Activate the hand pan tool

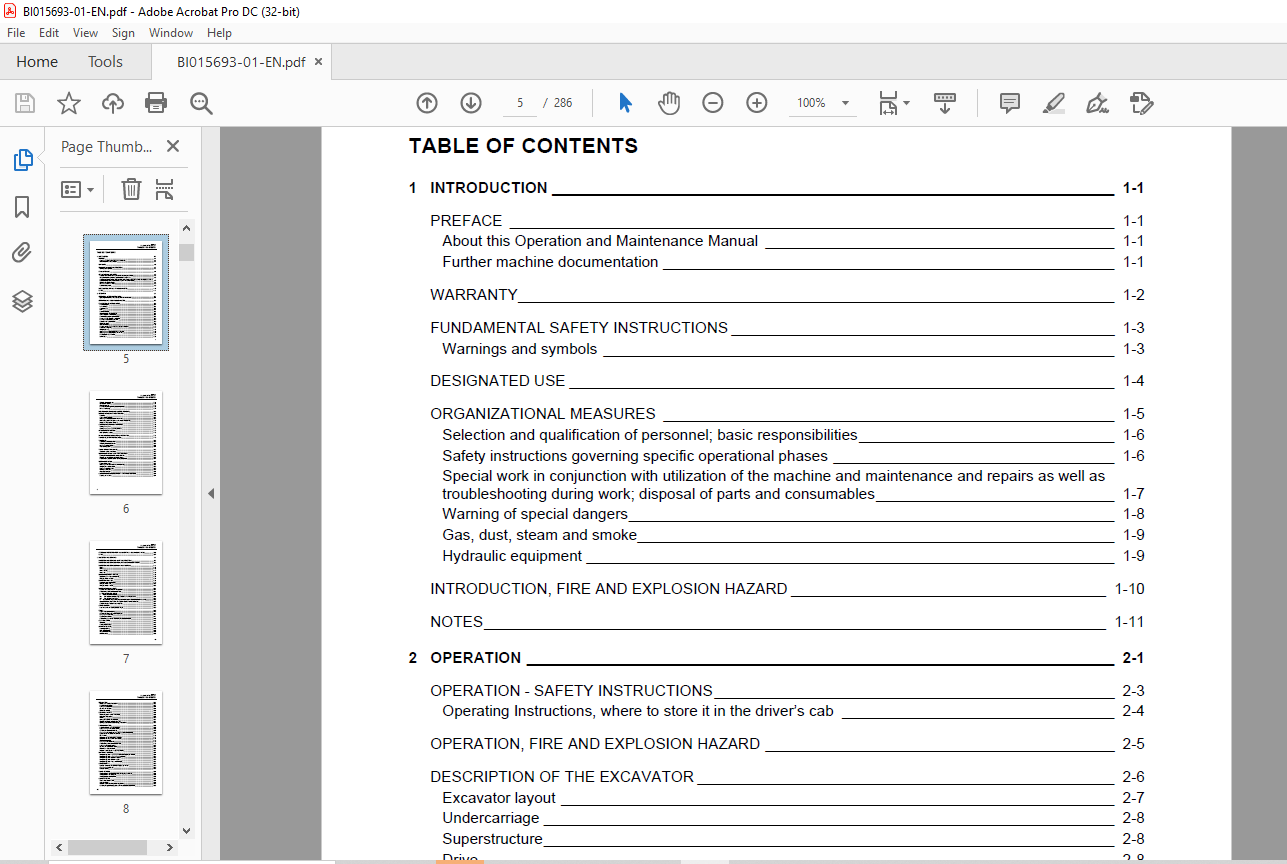(669, 103)
